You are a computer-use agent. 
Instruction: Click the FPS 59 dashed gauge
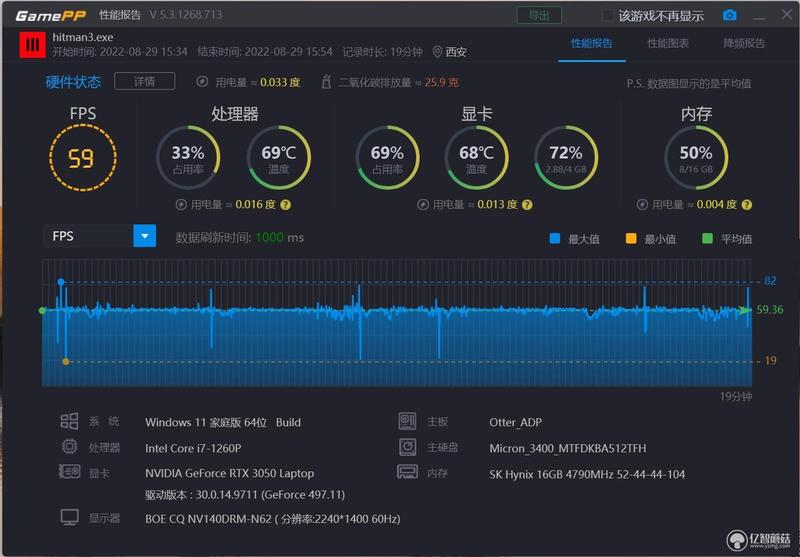tap(83, 158)
